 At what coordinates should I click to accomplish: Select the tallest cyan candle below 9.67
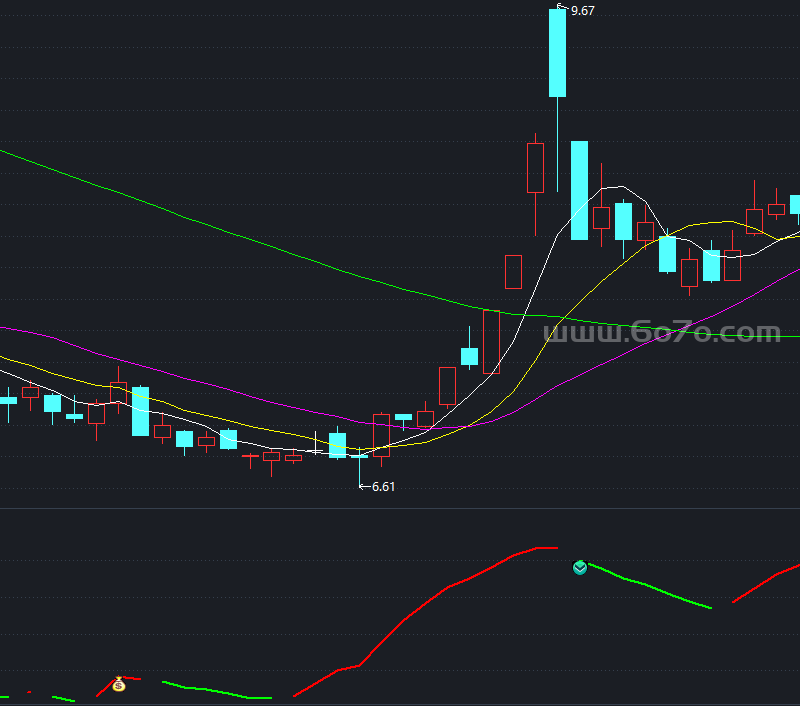pyautogui.click(x=557, y=53)
